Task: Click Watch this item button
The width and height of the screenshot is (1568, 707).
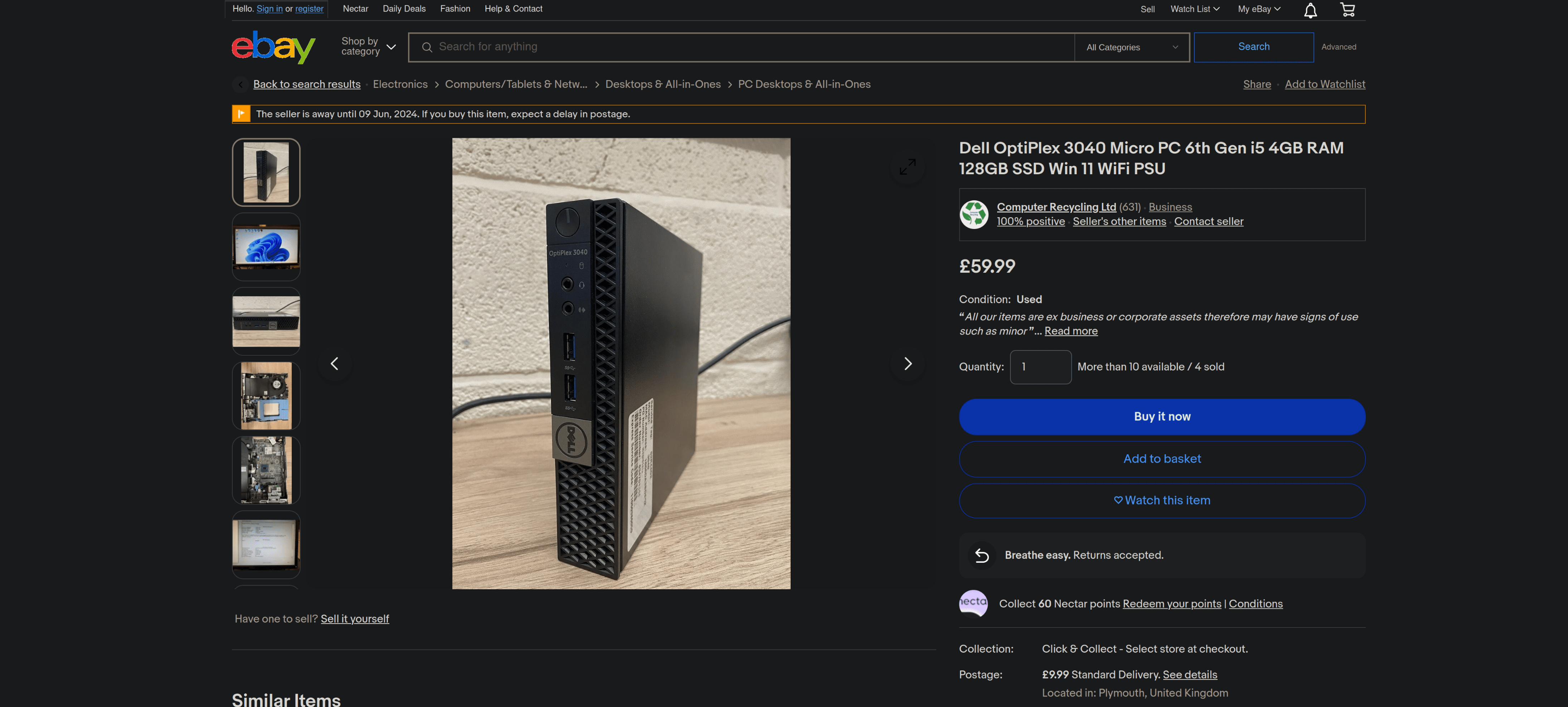Action: tap(1161, 501)
